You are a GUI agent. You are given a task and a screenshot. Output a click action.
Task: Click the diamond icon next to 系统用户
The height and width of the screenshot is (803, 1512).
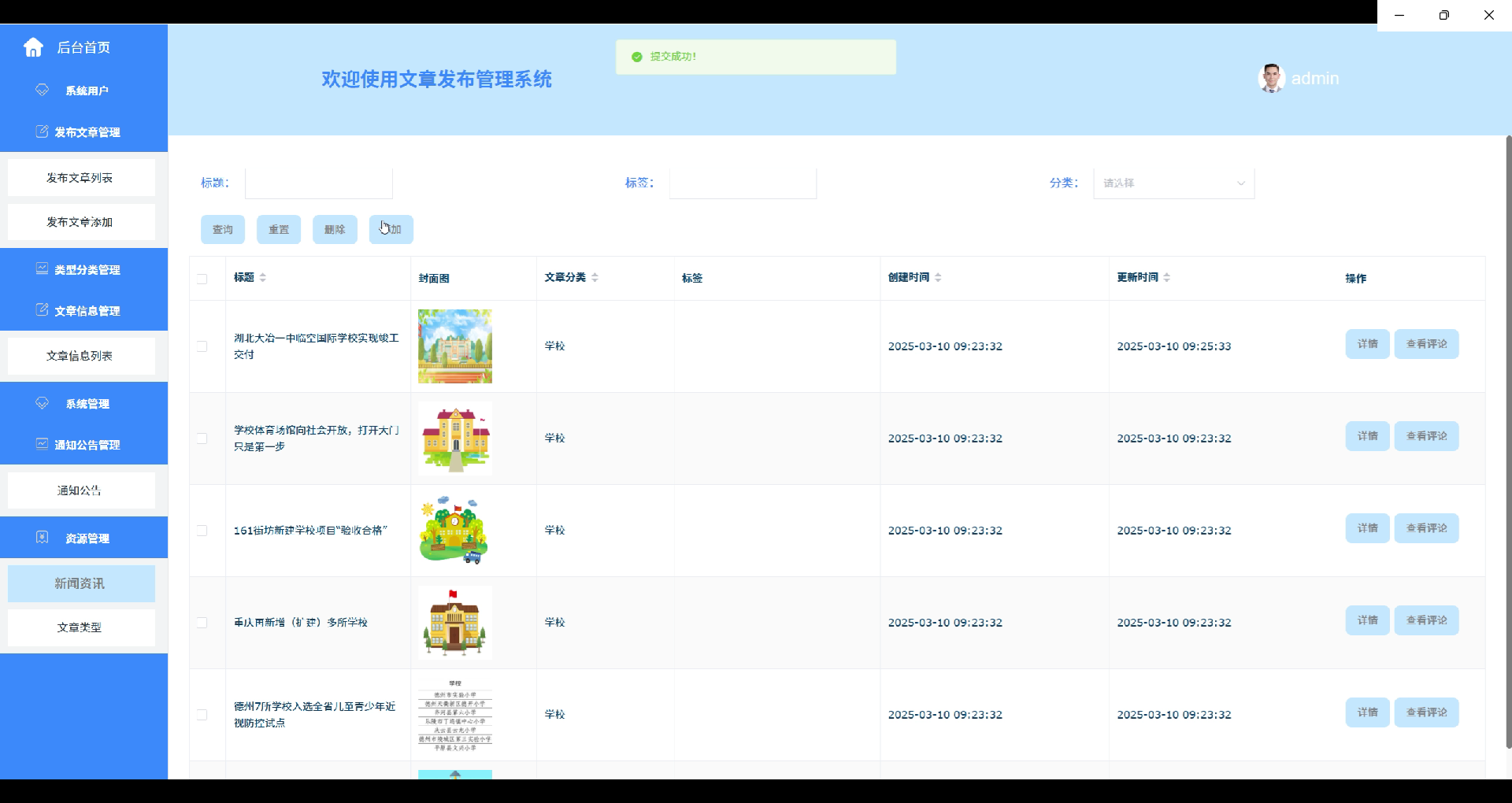coord(43,90)
